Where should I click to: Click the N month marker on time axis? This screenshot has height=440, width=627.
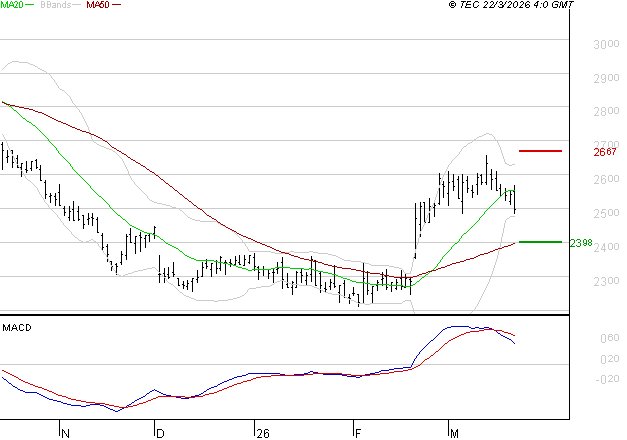66,434
